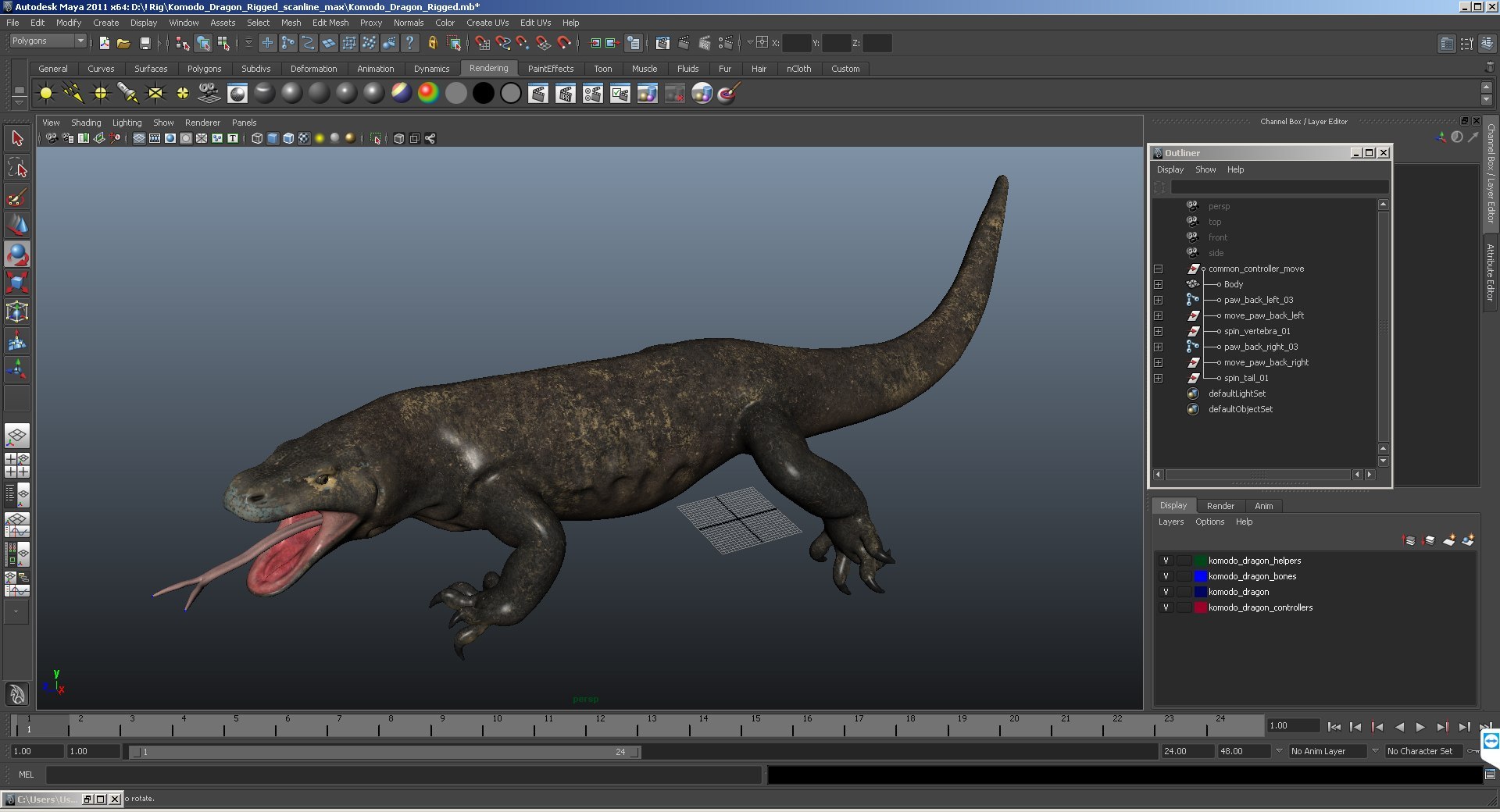This screenshot has height=812, width=1500.
Task: Open the Render tab in layer editor
Action: tap(1220, 506)
